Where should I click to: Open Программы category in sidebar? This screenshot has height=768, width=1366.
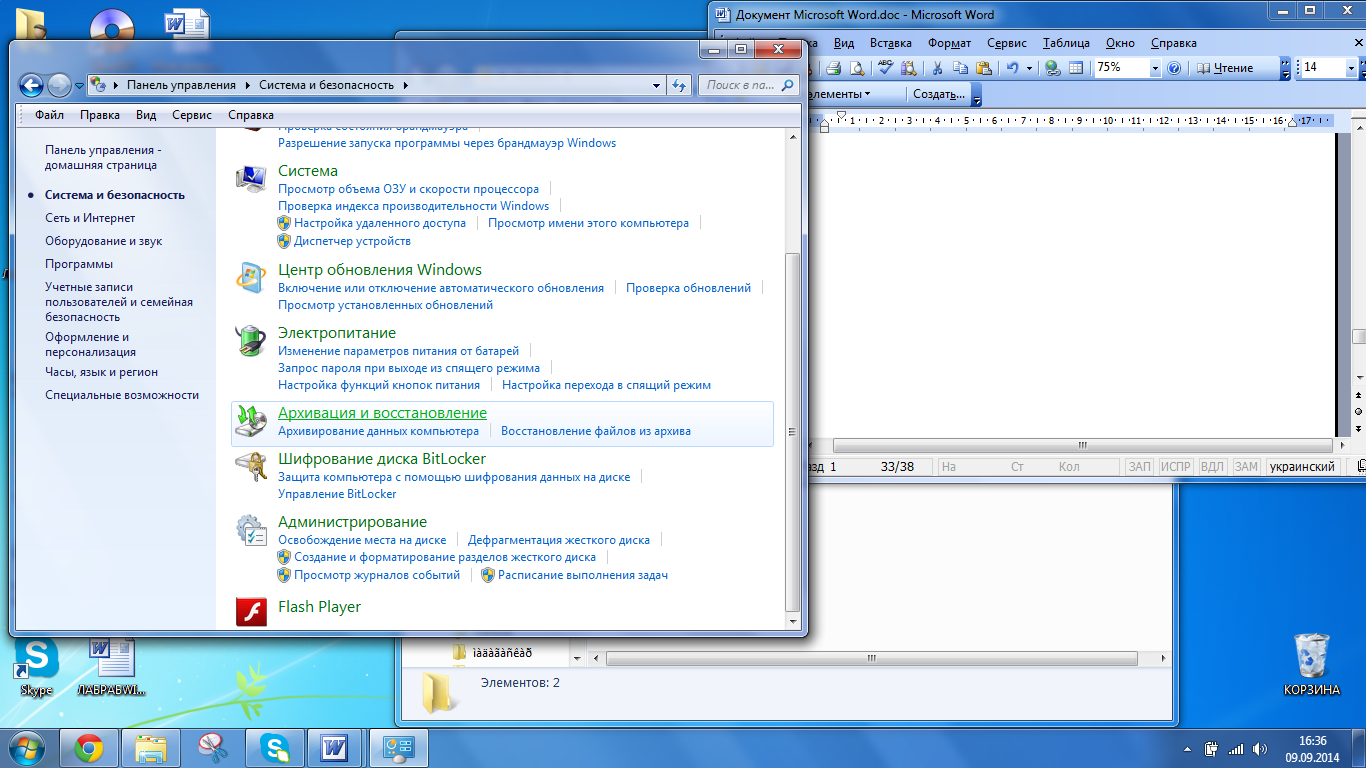(79, 264)
